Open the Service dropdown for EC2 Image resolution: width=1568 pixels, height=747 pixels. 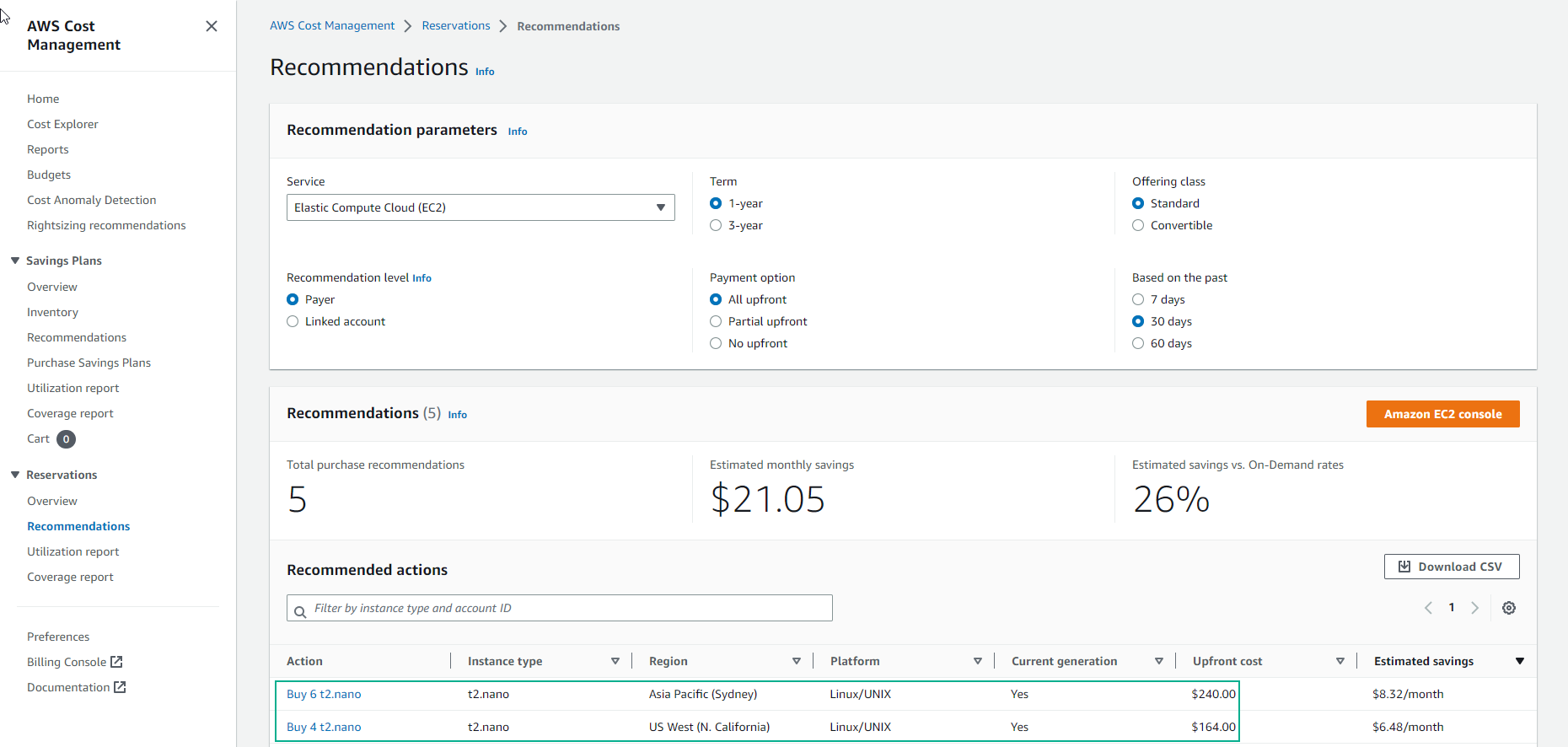point(481,207)
